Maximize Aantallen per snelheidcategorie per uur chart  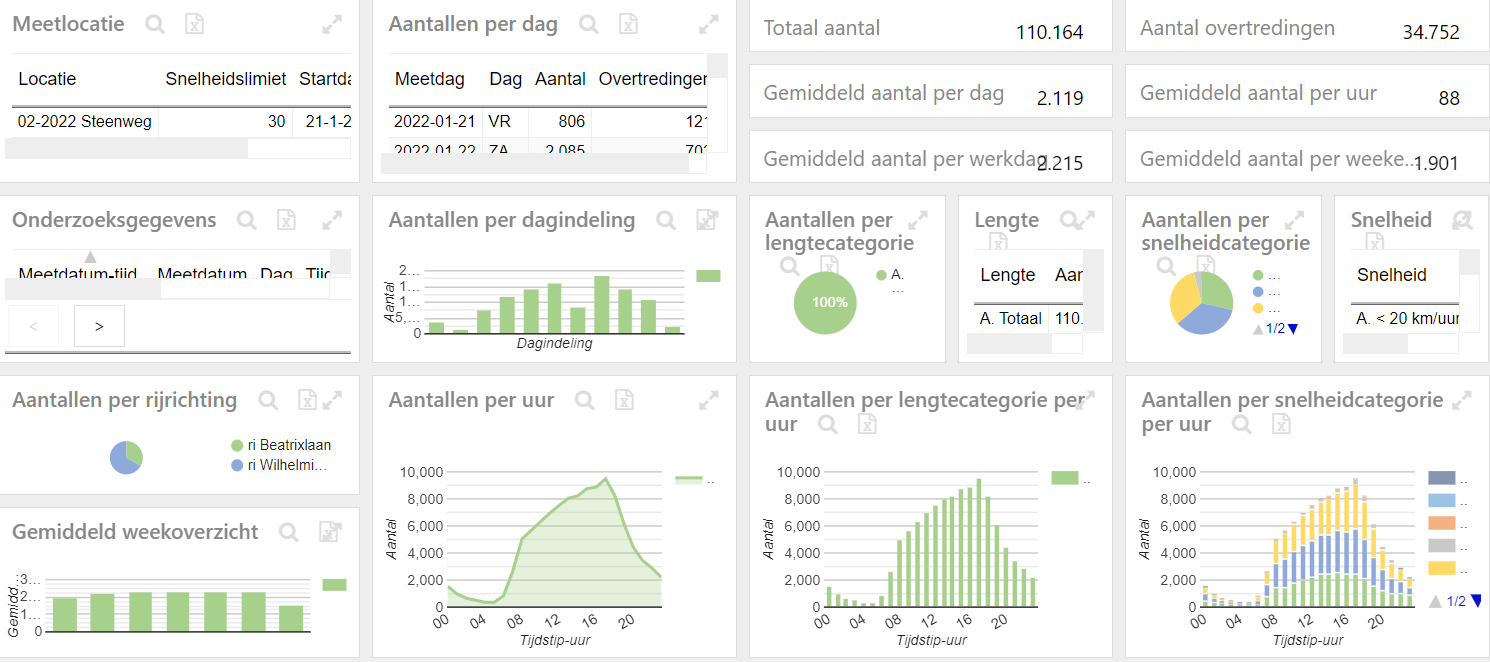click(1462, 401)
